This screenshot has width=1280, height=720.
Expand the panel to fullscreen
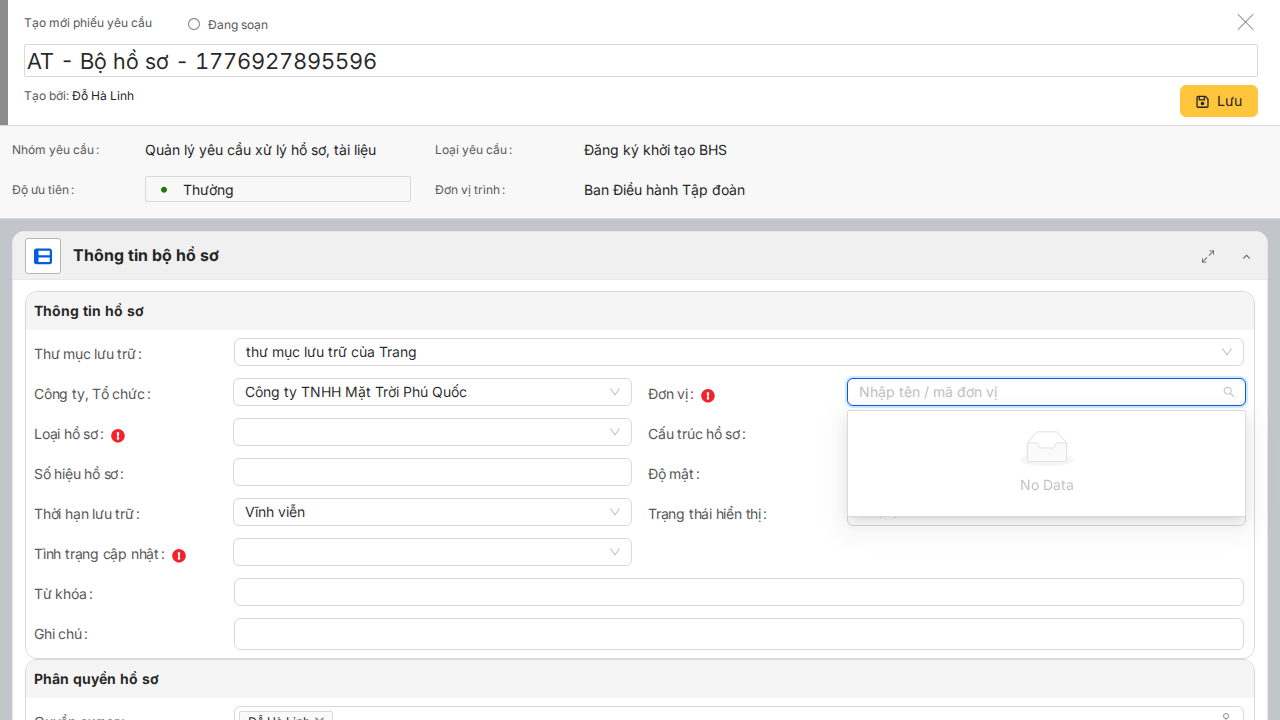click(1208, 257)
